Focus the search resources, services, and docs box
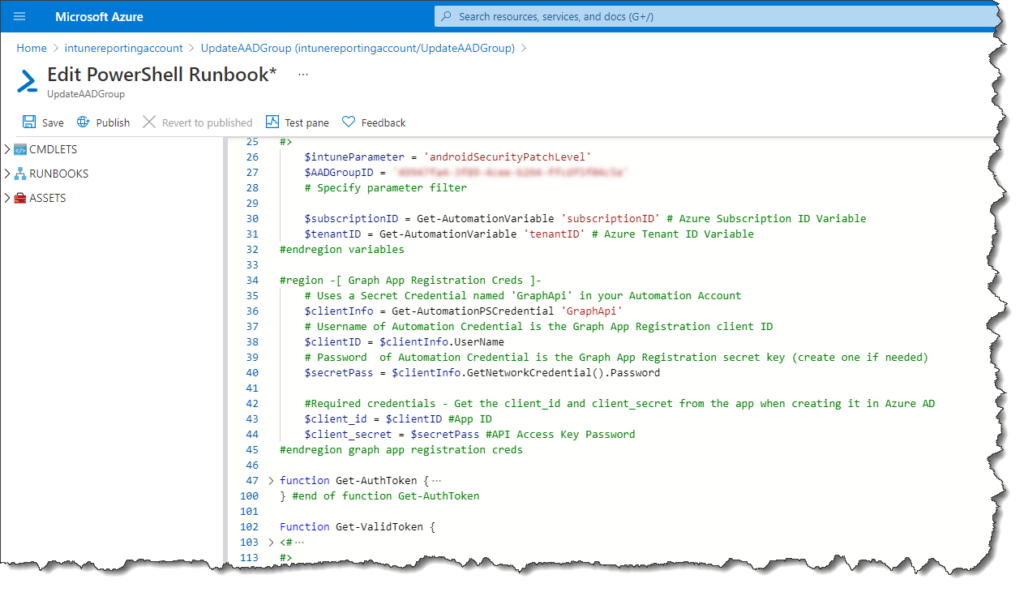Screen dimensions: 1024x592 715,16
